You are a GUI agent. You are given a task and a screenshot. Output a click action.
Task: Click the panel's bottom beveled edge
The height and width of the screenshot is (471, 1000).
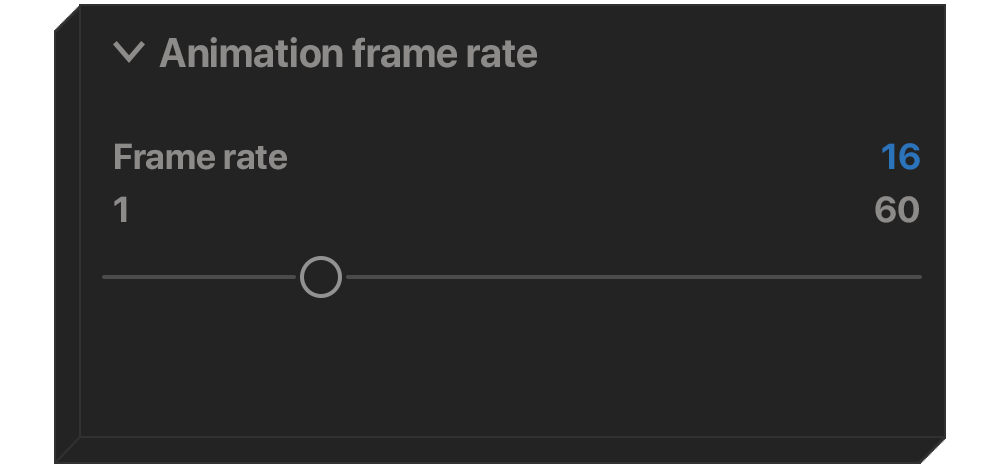tap(500, 452)
